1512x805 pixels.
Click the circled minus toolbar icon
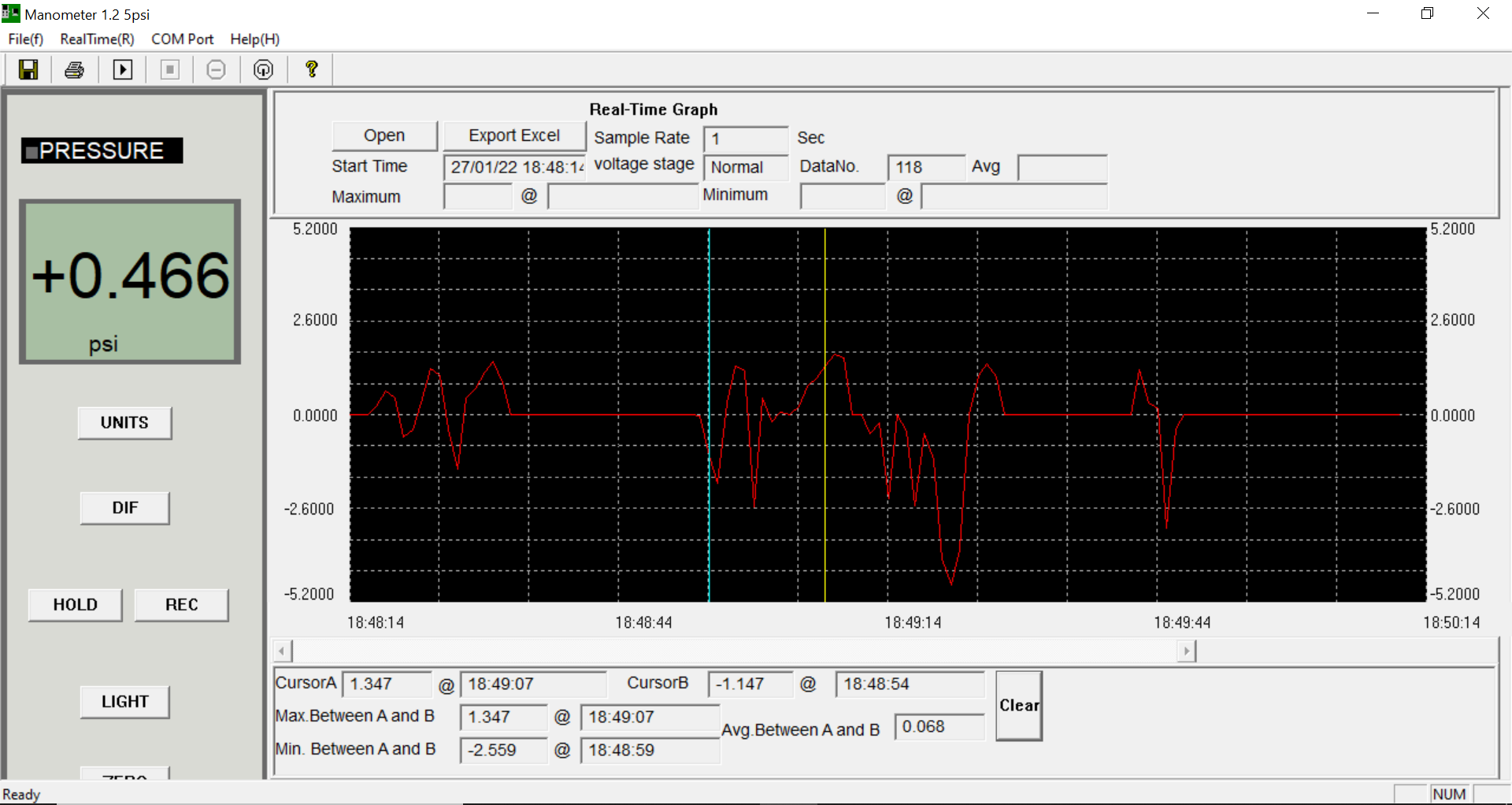(216, 70)
